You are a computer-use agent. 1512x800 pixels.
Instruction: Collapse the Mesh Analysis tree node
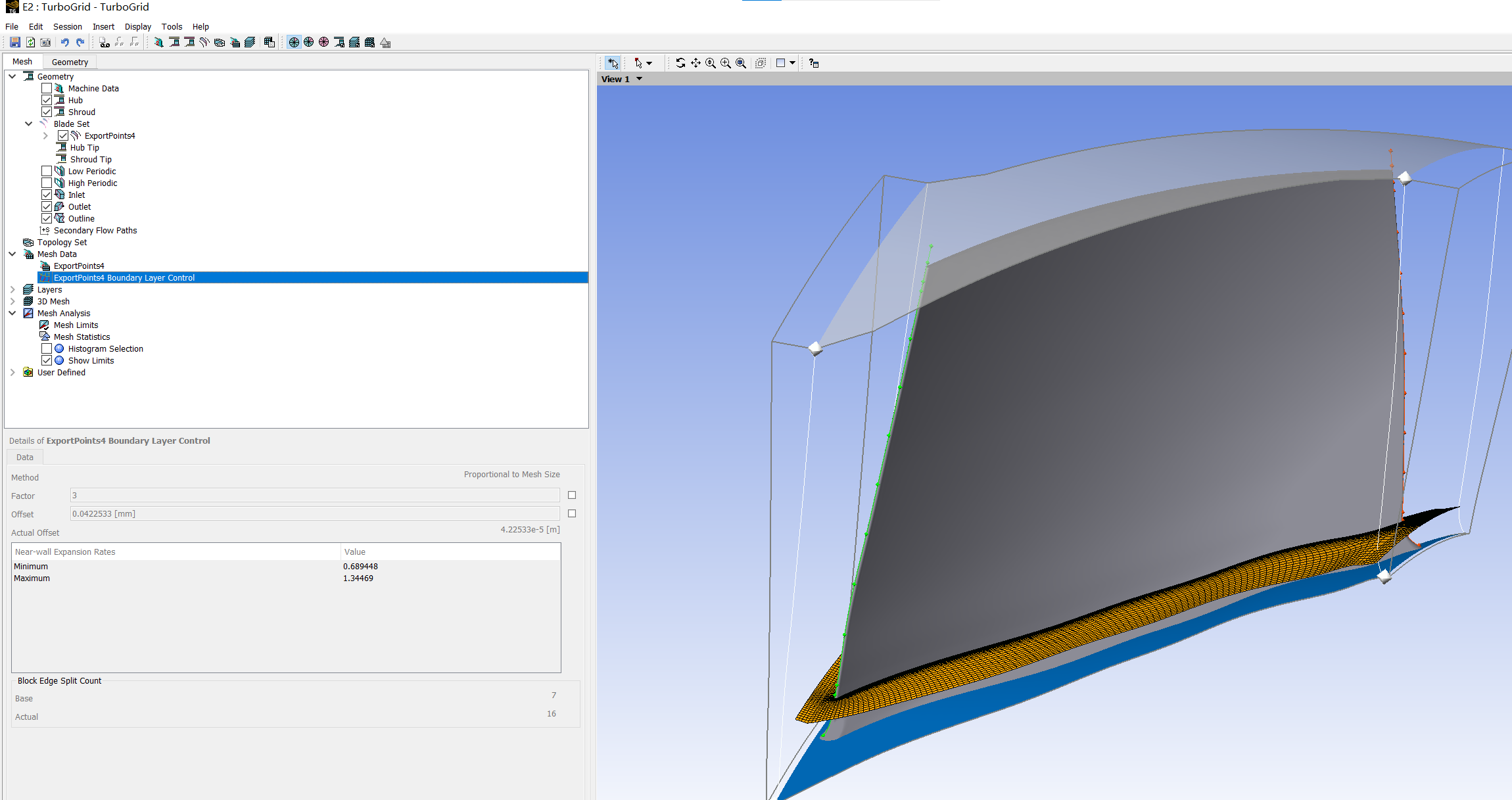(12, 313)
